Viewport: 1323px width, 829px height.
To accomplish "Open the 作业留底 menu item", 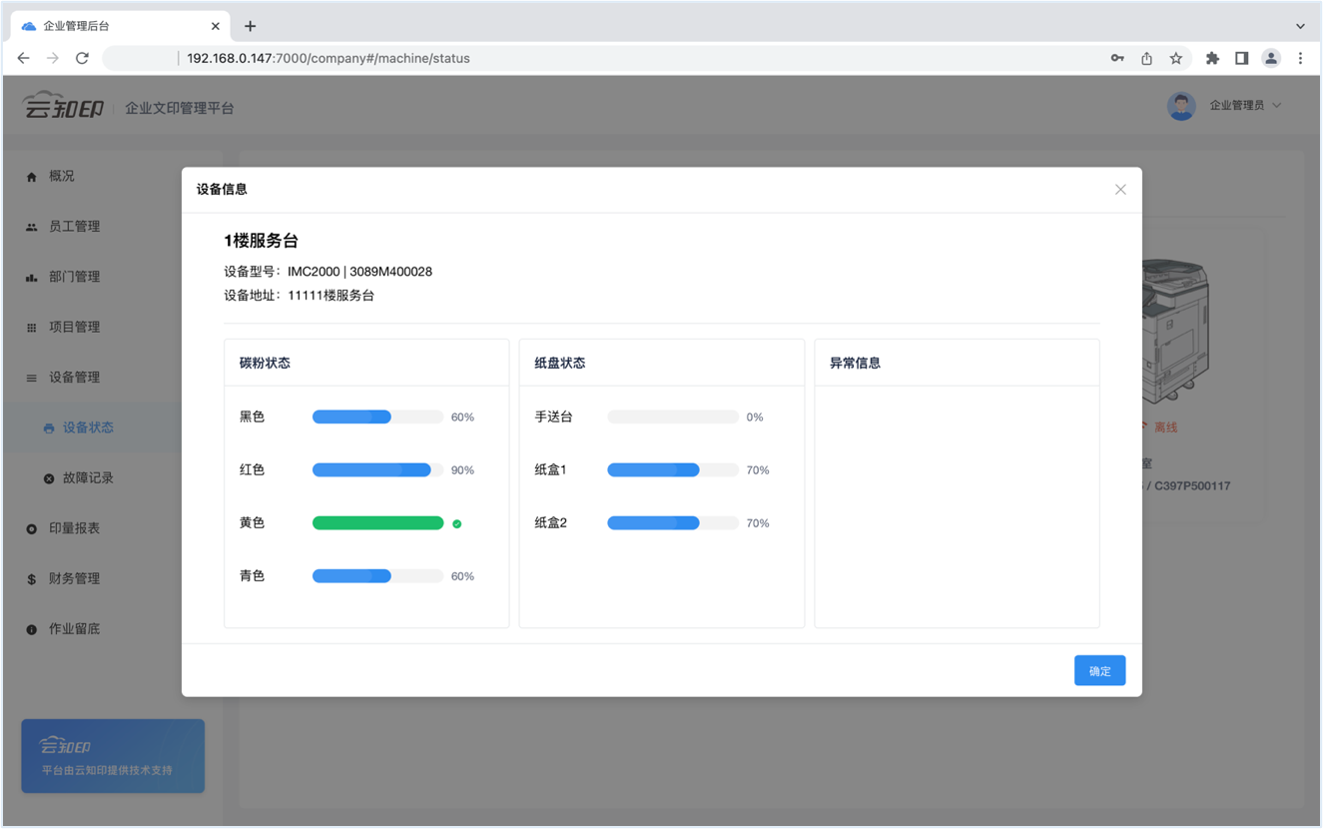I will coord(74,629).
